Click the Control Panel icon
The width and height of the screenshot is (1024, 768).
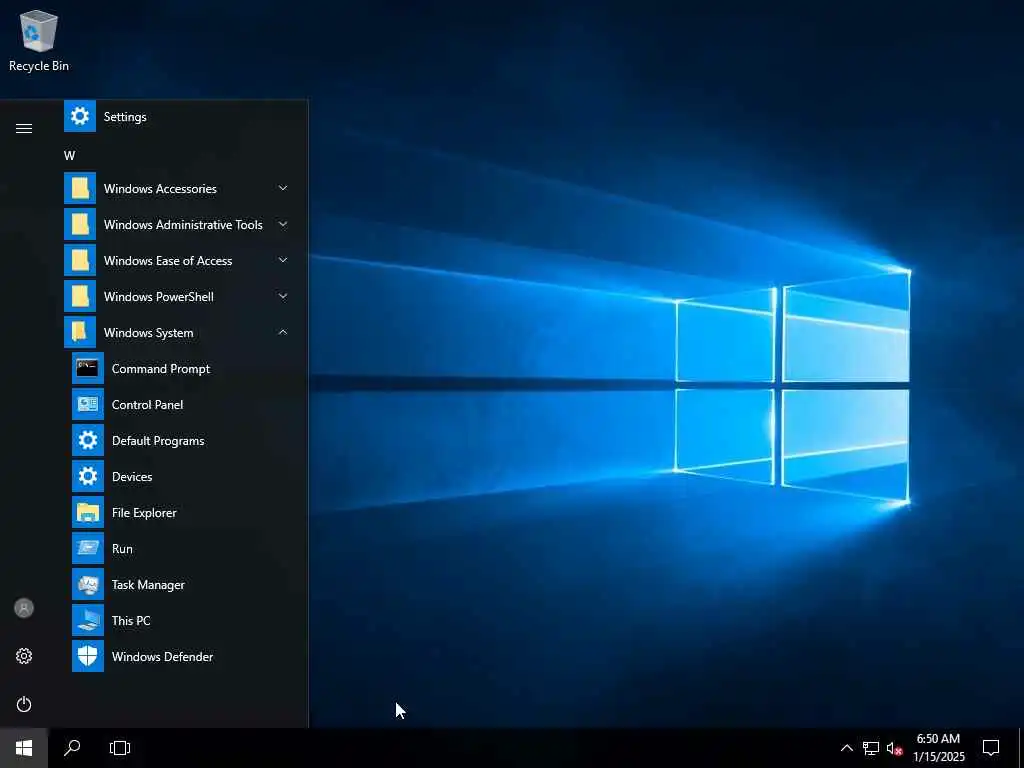tap(88, 404)
